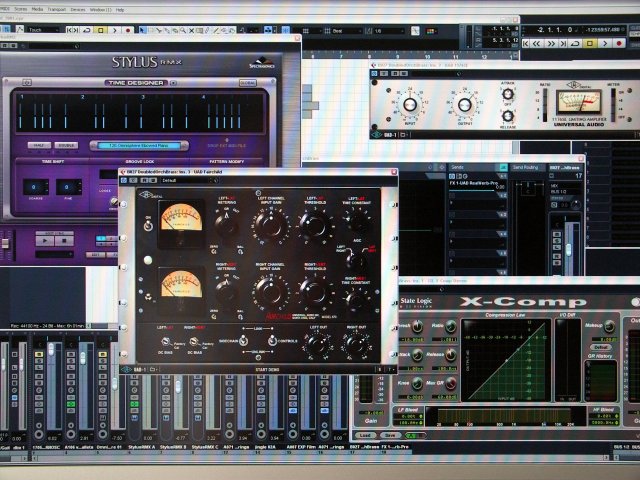Viewport: 640px width, 480px height.
Task: Open the Touch automation mode dropdown
Action: pos(44,30)
